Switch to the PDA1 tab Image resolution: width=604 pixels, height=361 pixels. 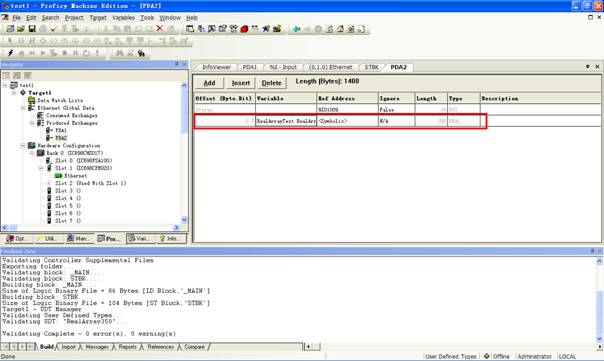pyautogui.click(x=249, y=67)
